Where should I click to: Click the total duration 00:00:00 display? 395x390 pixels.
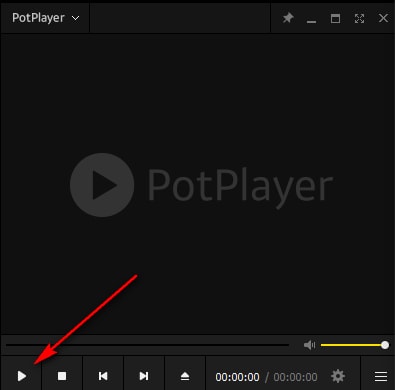click(x=295, y=377)
